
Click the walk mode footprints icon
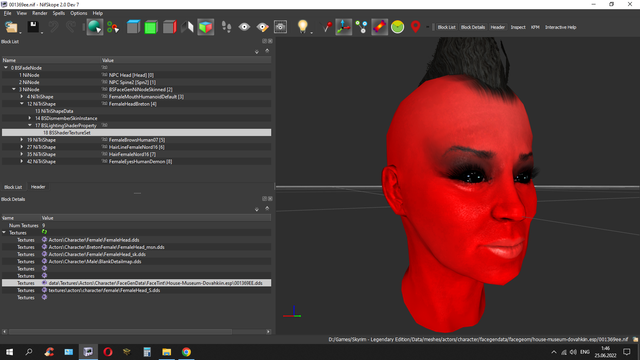(x=226, y=27)
